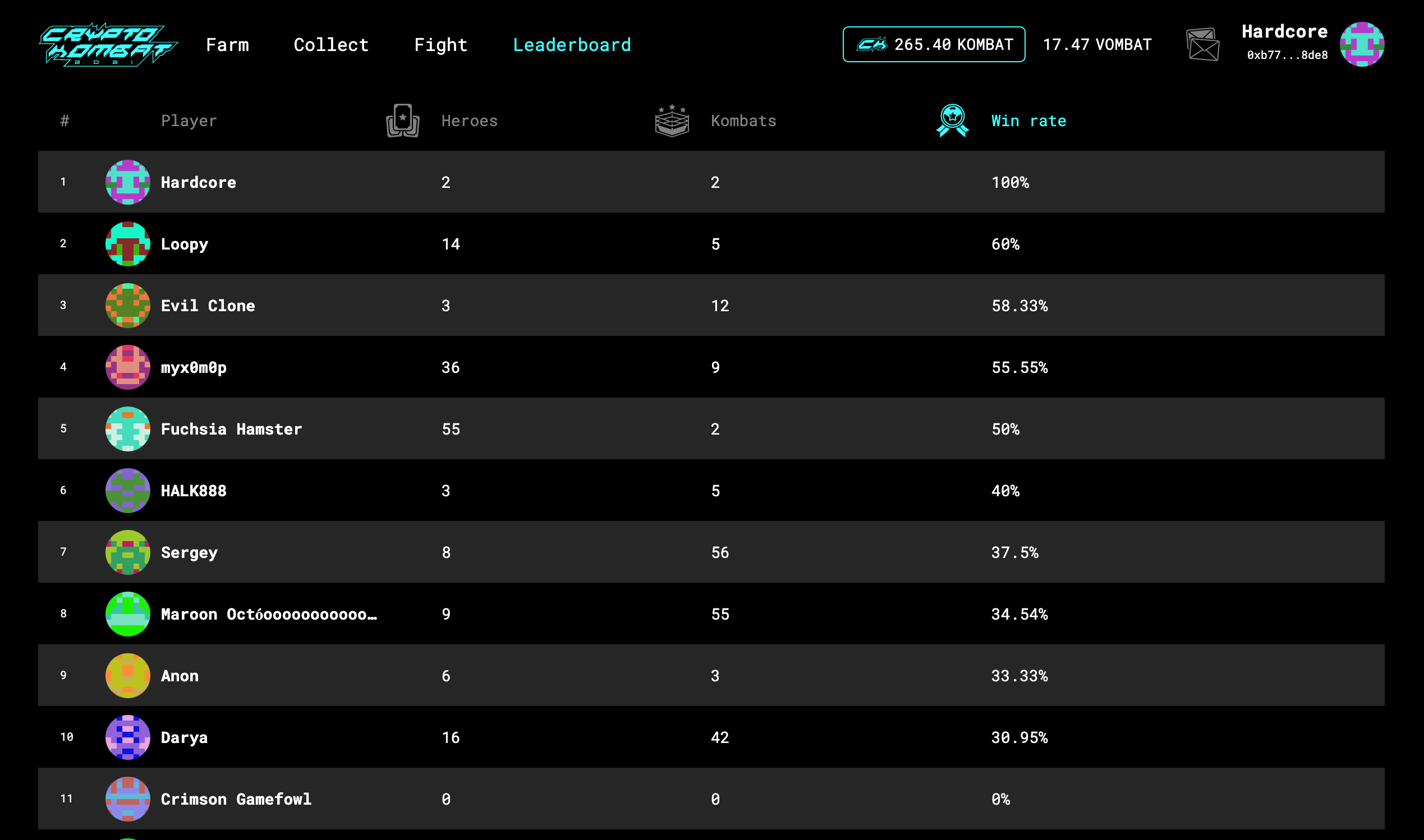
Task: Go to the Collect page
Action: click(x=331, y=45)
